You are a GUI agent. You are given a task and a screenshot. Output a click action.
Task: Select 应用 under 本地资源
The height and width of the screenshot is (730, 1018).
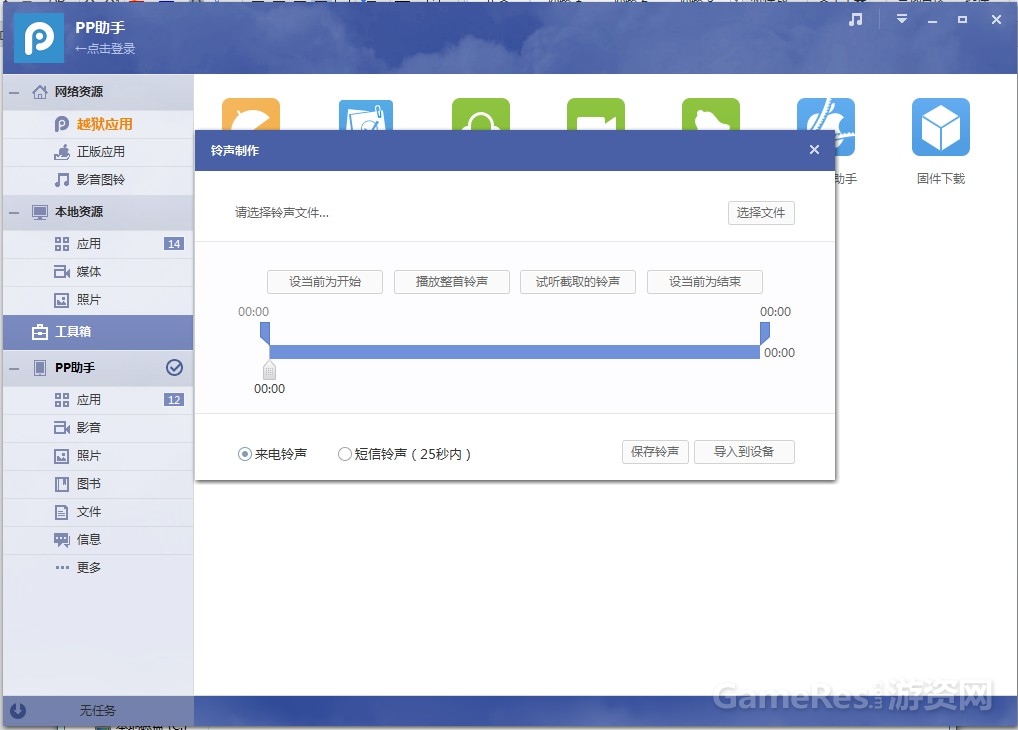(98, 244)
